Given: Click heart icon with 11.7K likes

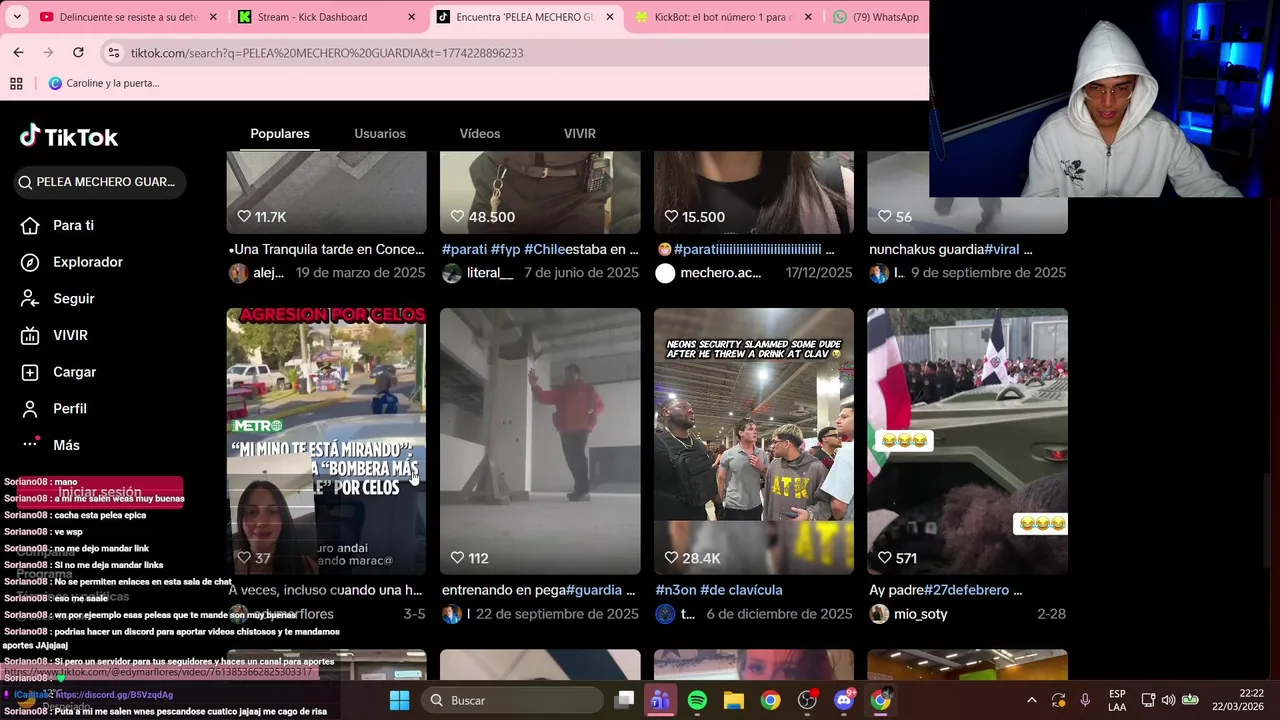Looking at the screenshot, I should 244,216.
